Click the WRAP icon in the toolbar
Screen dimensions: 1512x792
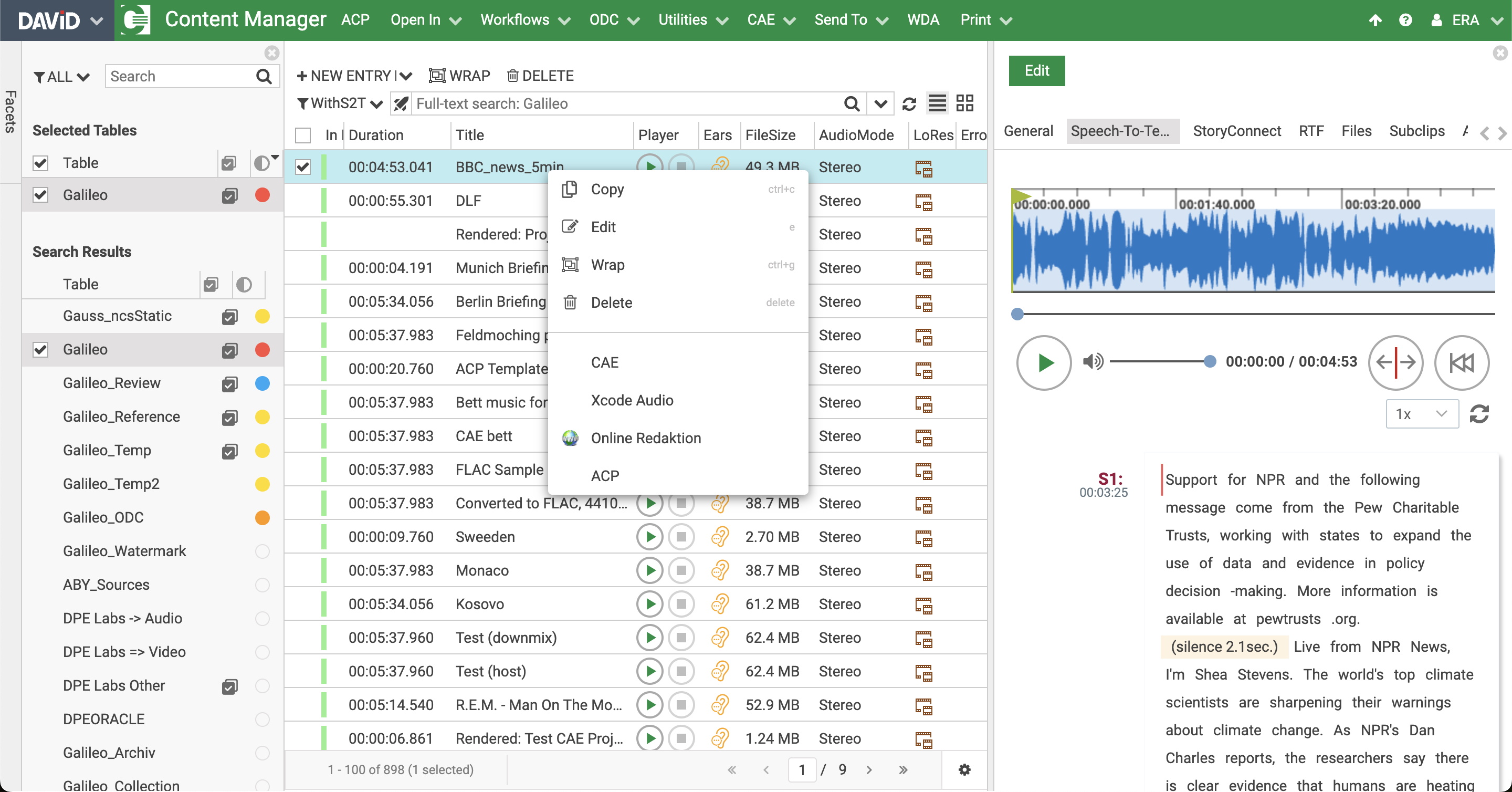point(437,76)
